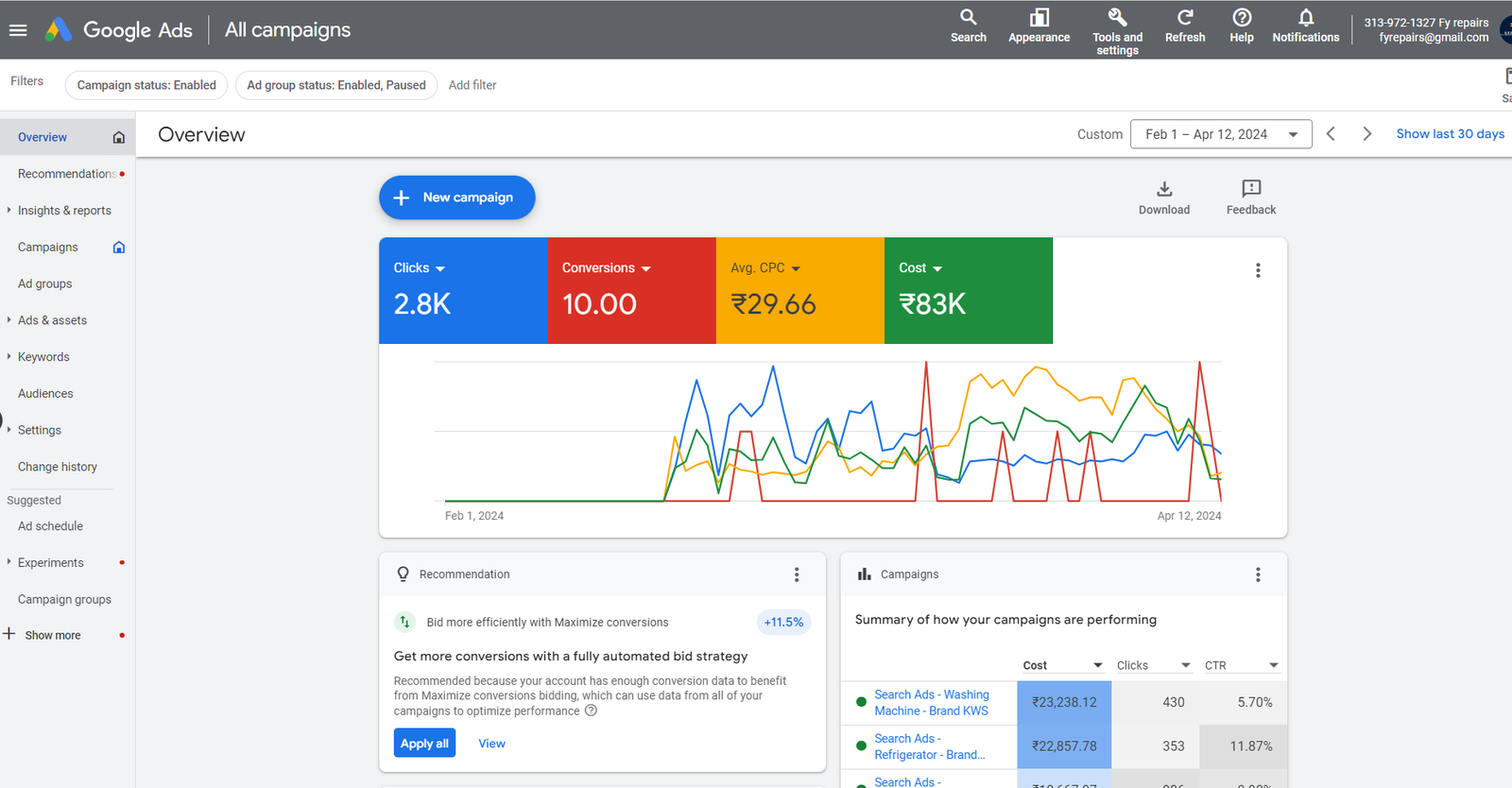
Task: Open the Help icon
Action: click(1242, 18)
